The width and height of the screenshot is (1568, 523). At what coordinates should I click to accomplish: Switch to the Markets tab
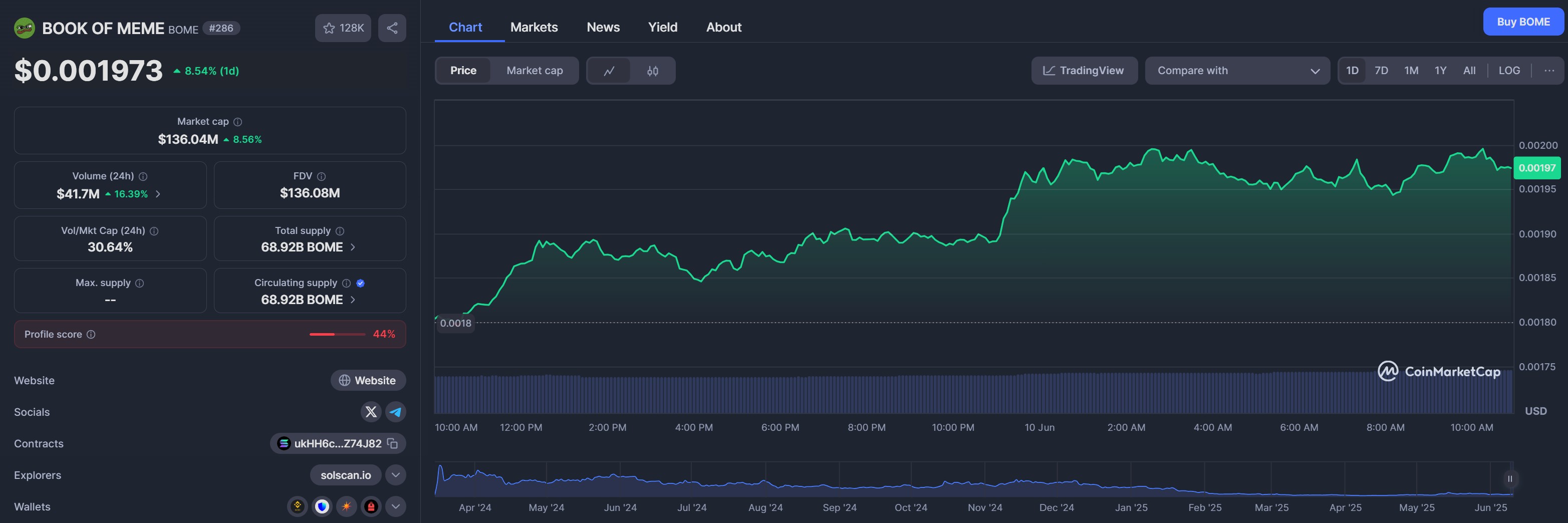[x=534, y=28]
